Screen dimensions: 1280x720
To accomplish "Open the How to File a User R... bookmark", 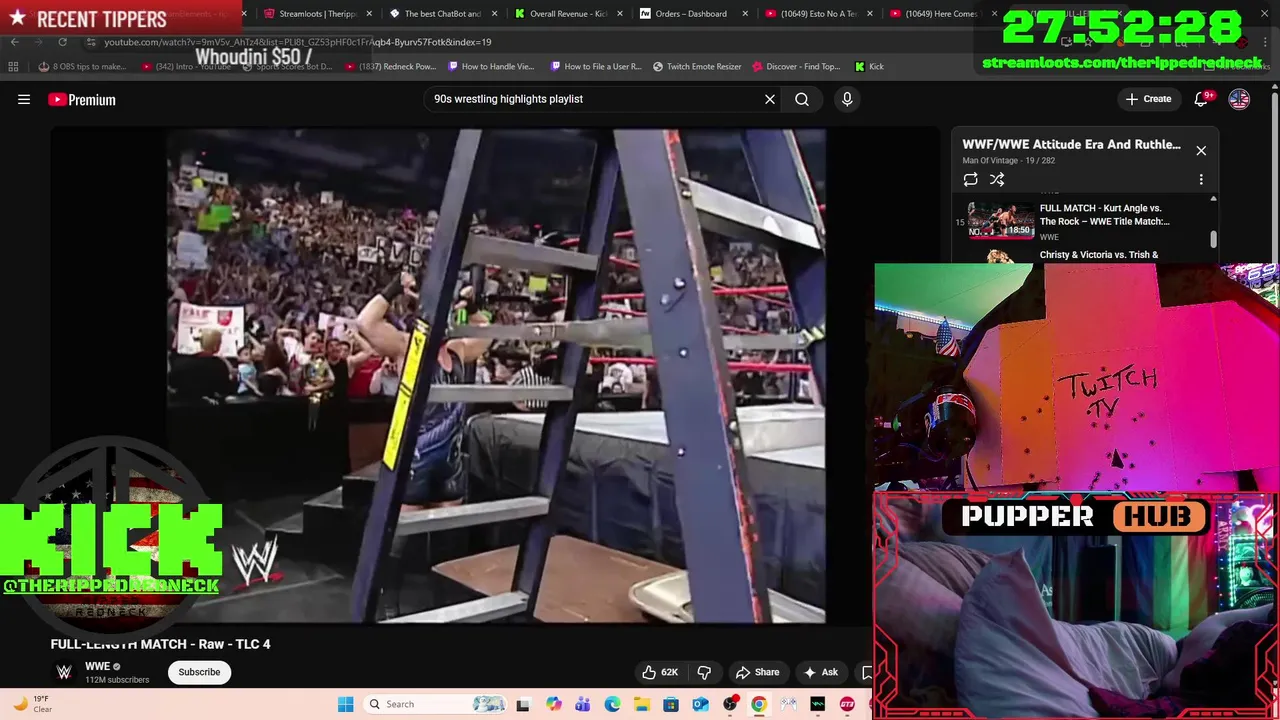I will [596, 66].
